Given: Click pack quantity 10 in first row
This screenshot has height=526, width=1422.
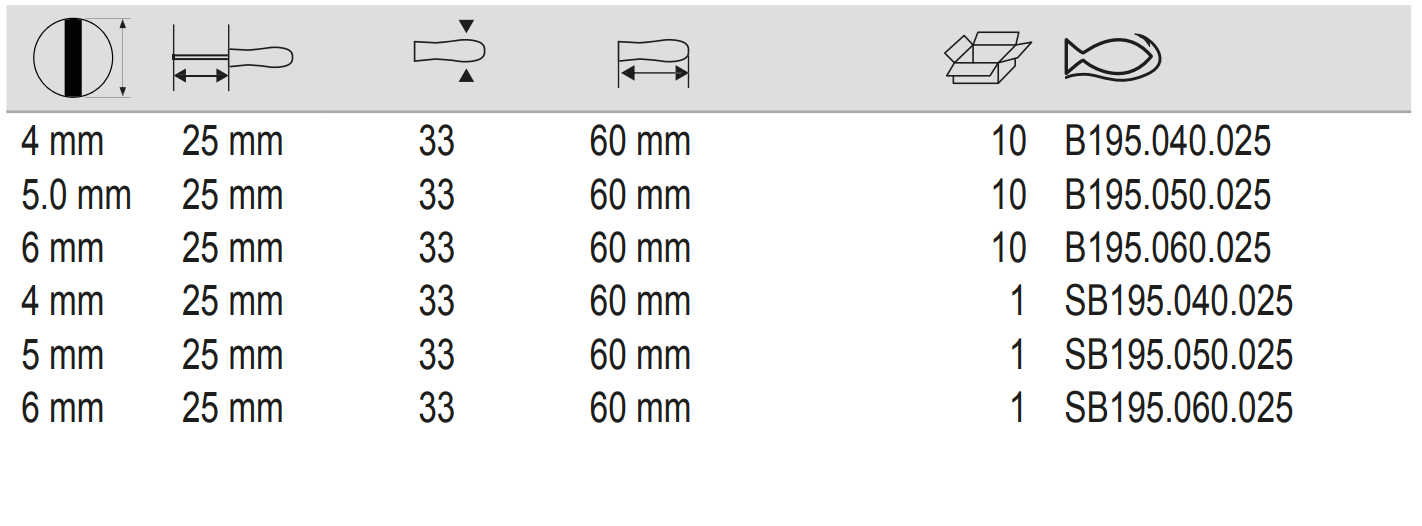Looking at the screenshot, I should pyautogui.click(x=1009, y=142).
